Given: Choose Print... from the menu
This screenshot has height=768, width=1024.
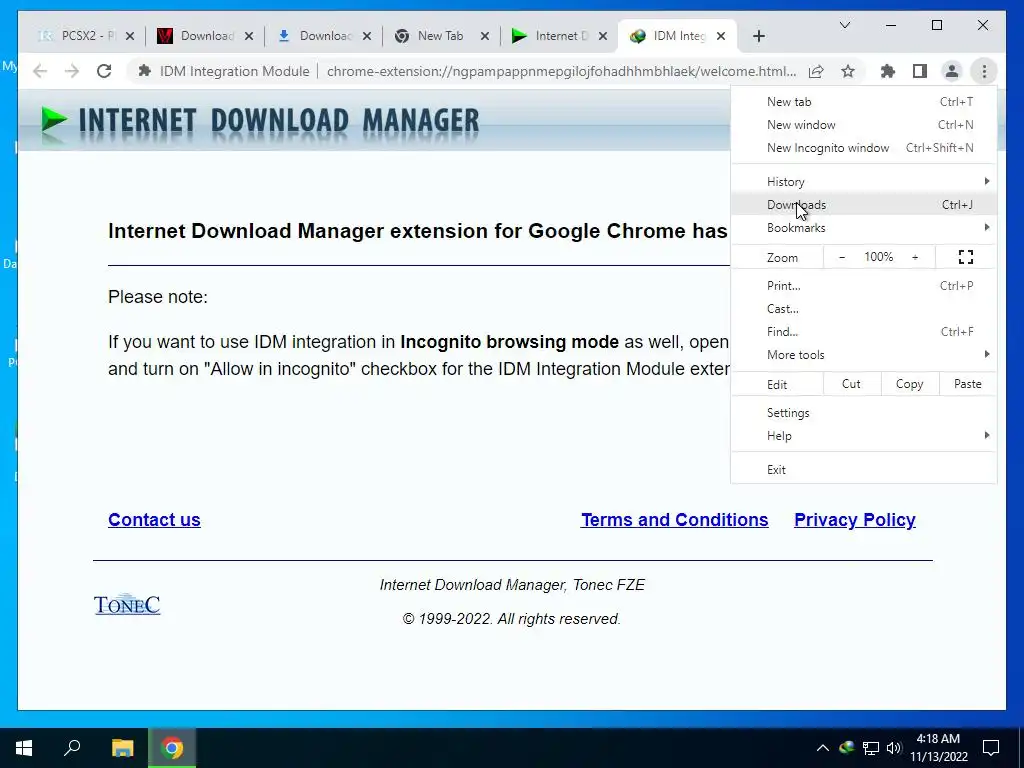Looking at the screenshot, I should [x=863, y=285].
